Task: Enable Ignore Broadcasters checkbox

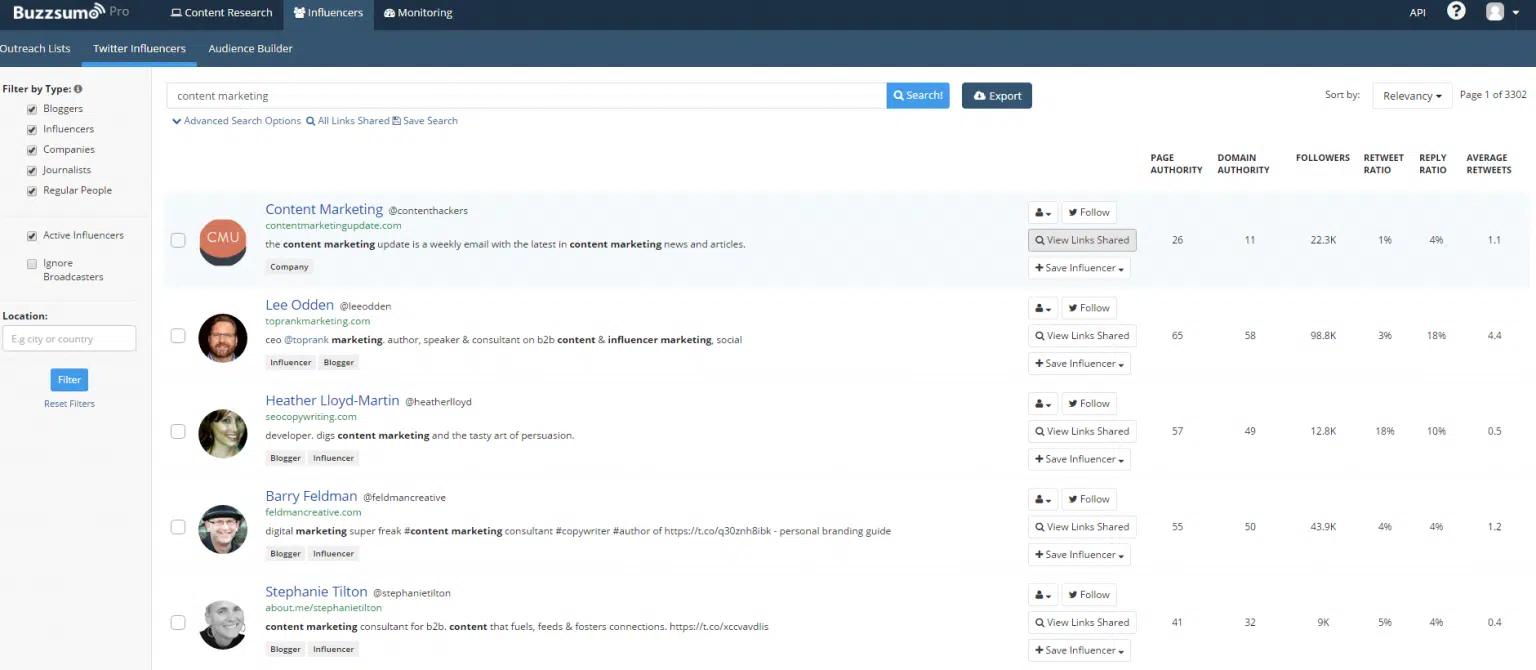Action: [x=33, y=264]
